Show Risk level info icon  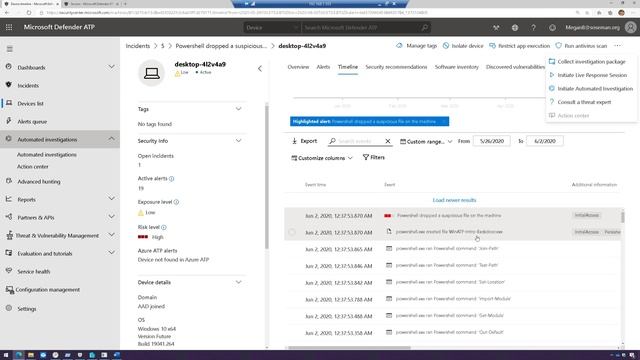click(x=164, y=227)
